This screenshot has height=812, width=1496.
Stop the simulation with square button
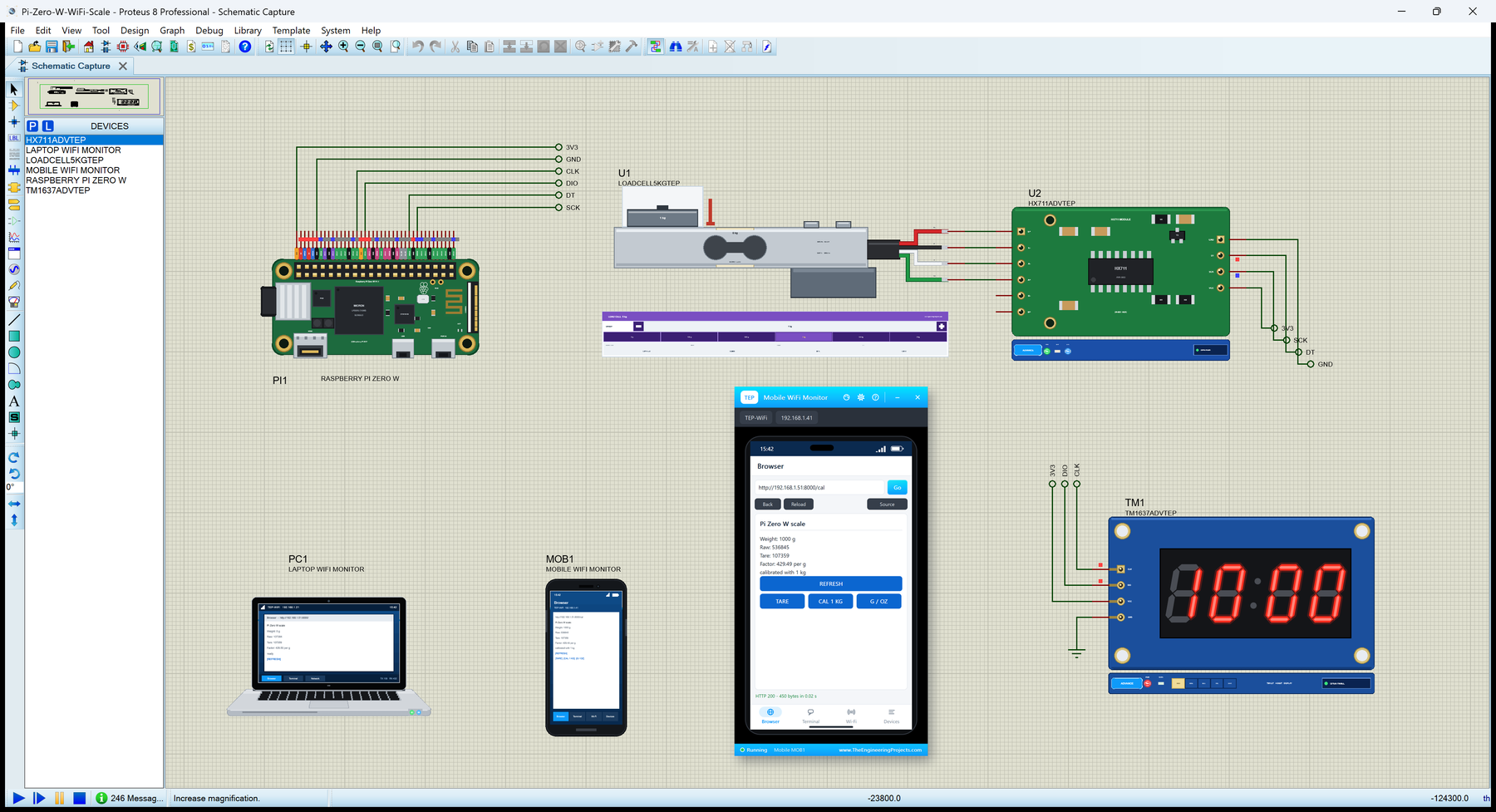point(79,798)
